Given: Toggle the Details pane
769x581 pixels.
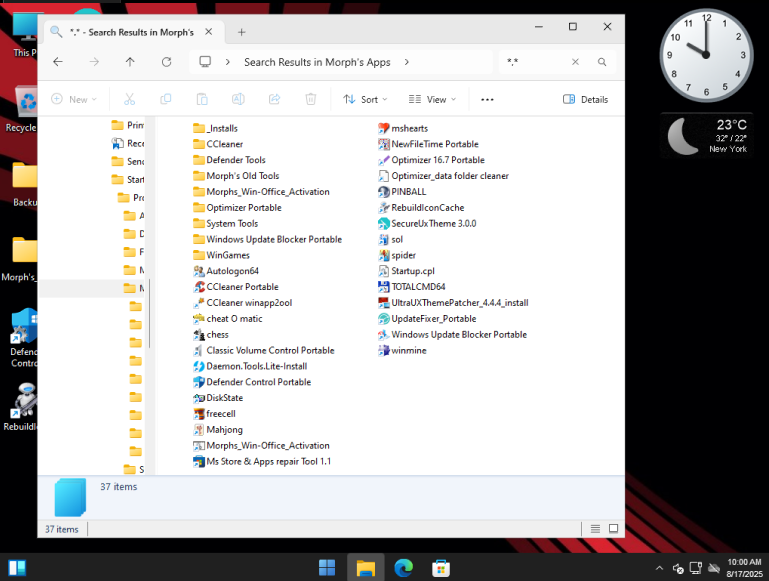Looking at the screenshot, I should coord(586,100).
